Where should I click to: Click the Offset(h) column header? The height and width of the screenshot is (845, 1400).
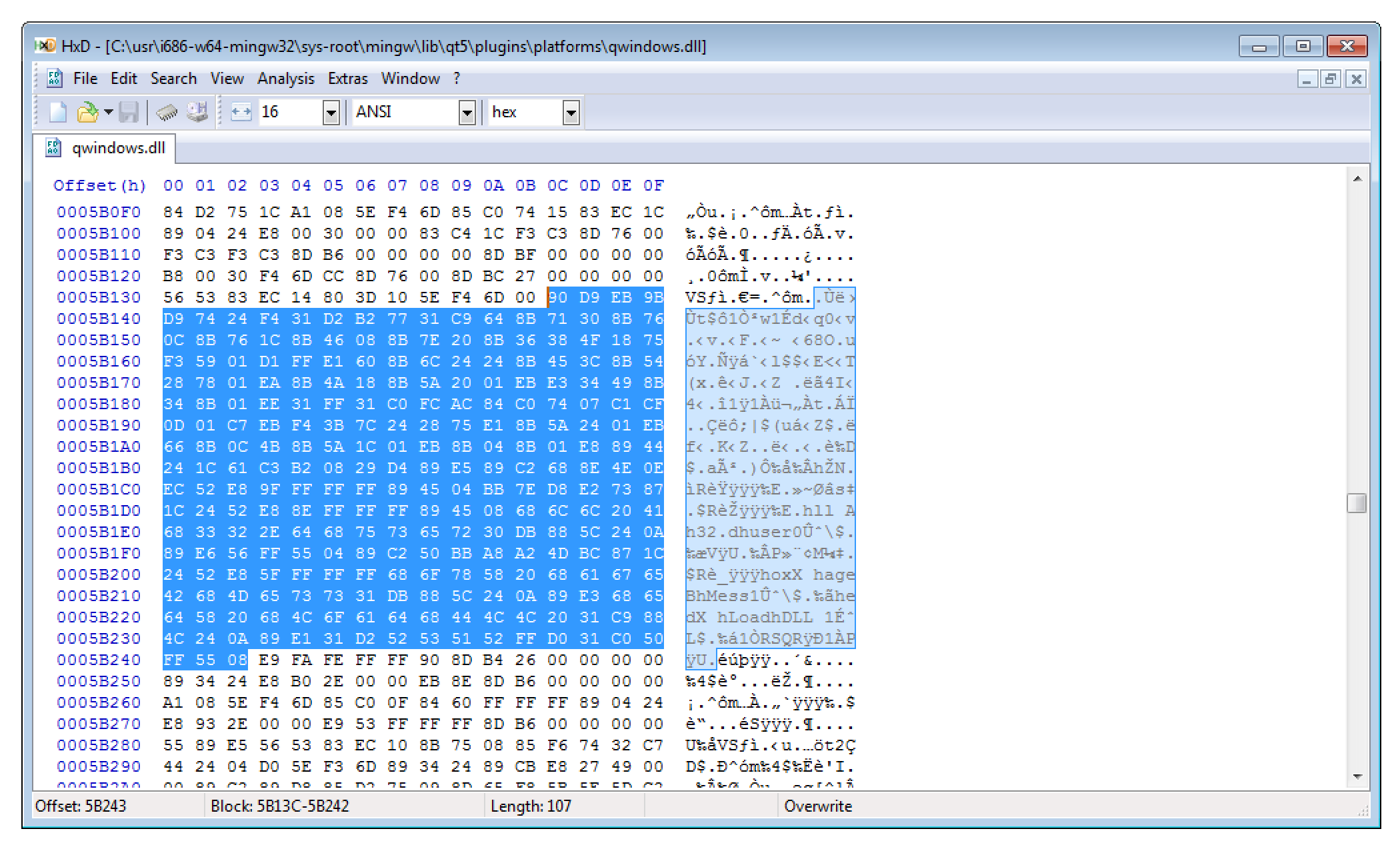99,186
